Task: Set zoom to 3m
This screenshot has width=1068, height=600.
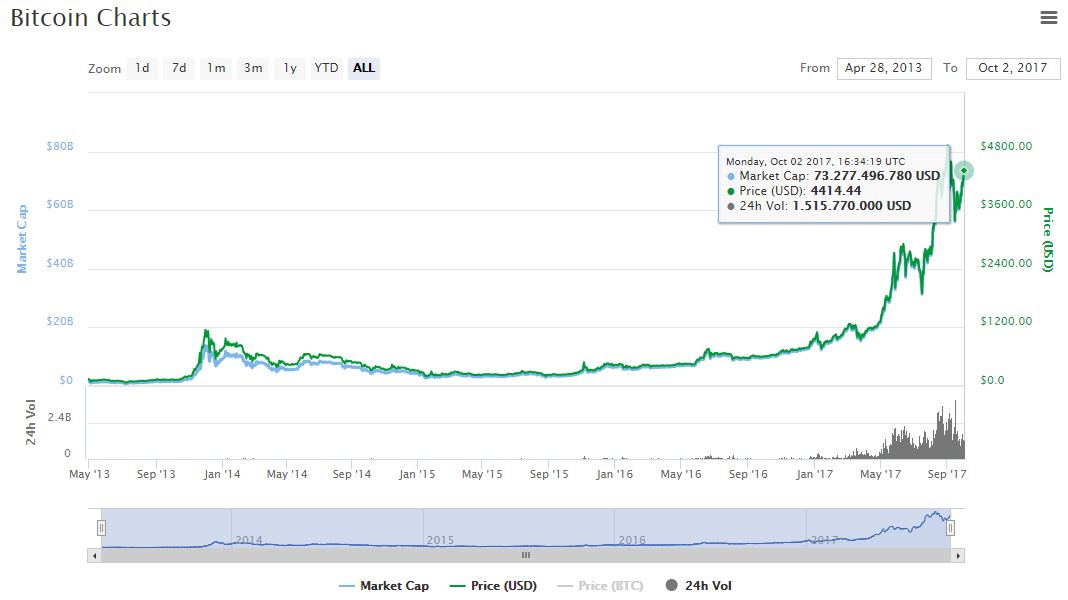Action: click(253, 68)
